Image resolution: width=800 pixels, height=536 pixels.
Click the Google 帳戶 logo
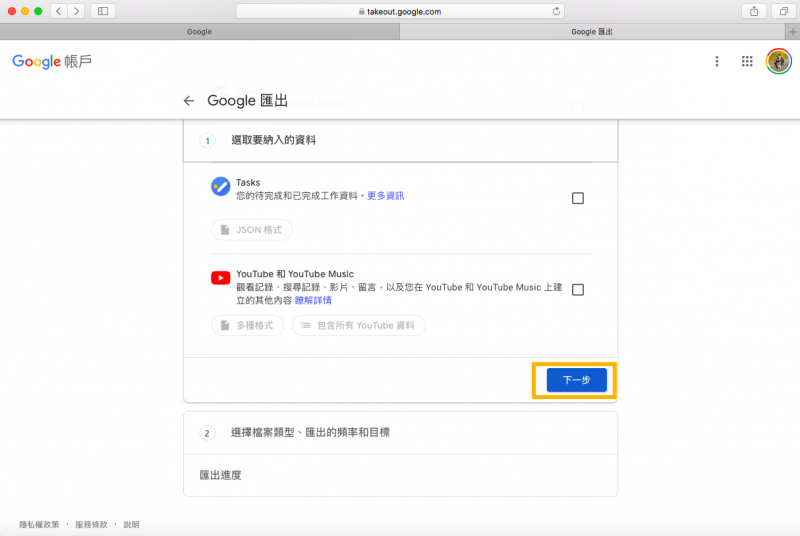(x=52, y=62)
